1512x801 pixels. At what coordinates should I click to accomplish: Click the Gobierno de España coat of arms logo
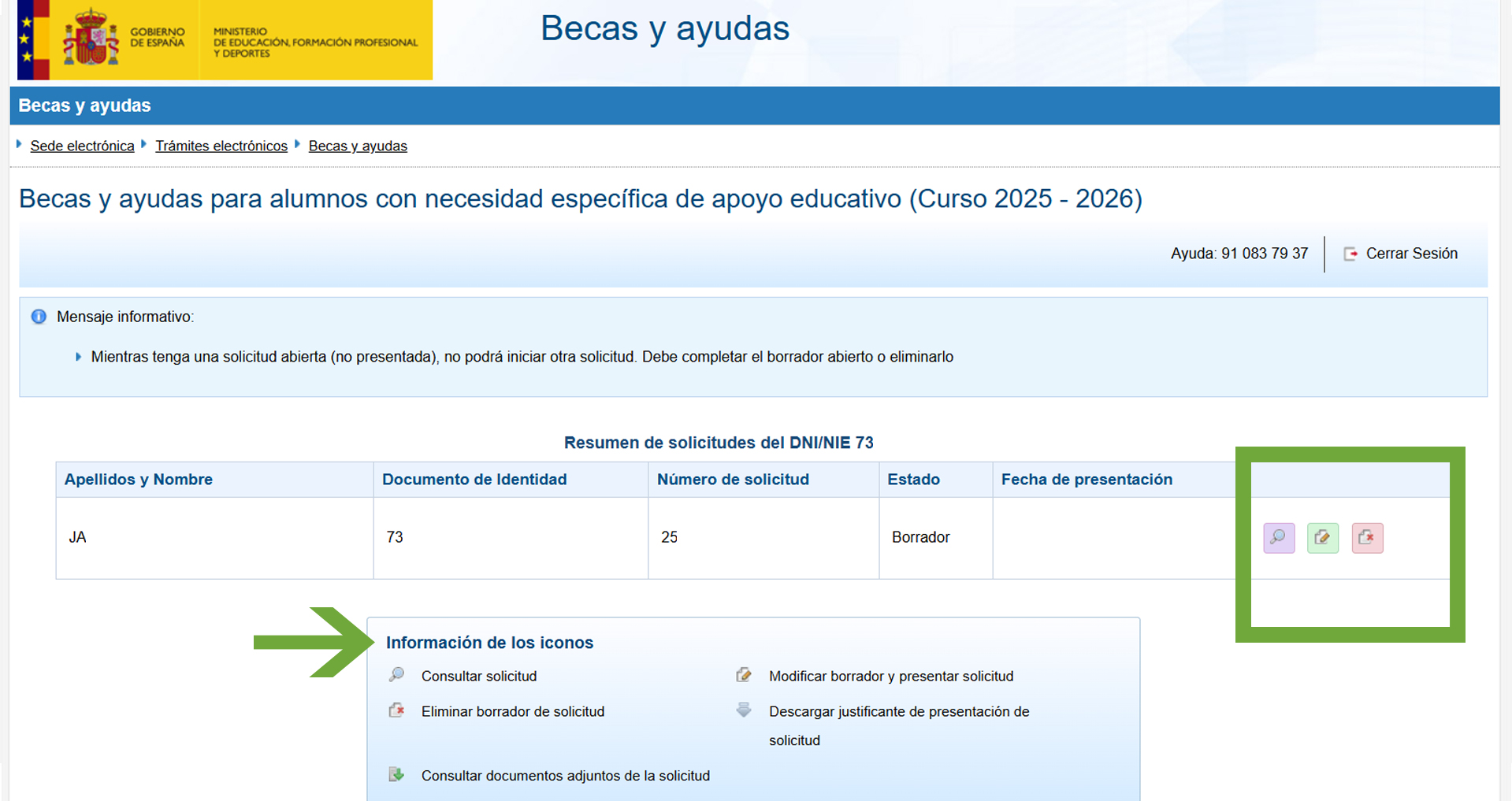pos(91,38)
